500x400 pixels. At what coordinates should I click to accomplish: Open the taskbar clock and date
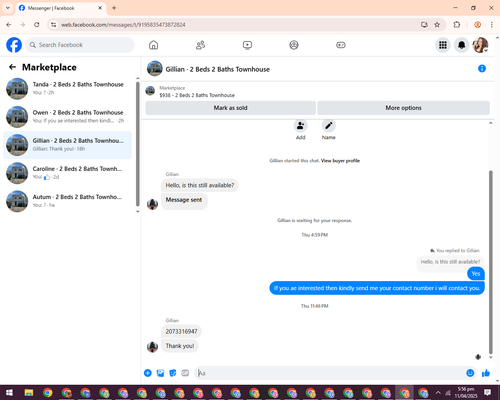point(466,392)
